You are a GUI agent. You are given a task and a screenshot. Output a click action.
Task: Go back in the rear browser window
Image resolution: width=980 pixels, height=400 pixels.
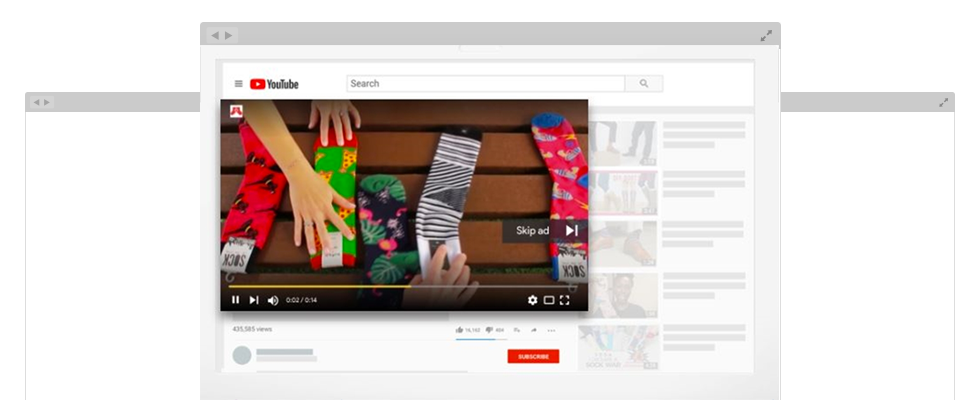[x=36, y=102]
